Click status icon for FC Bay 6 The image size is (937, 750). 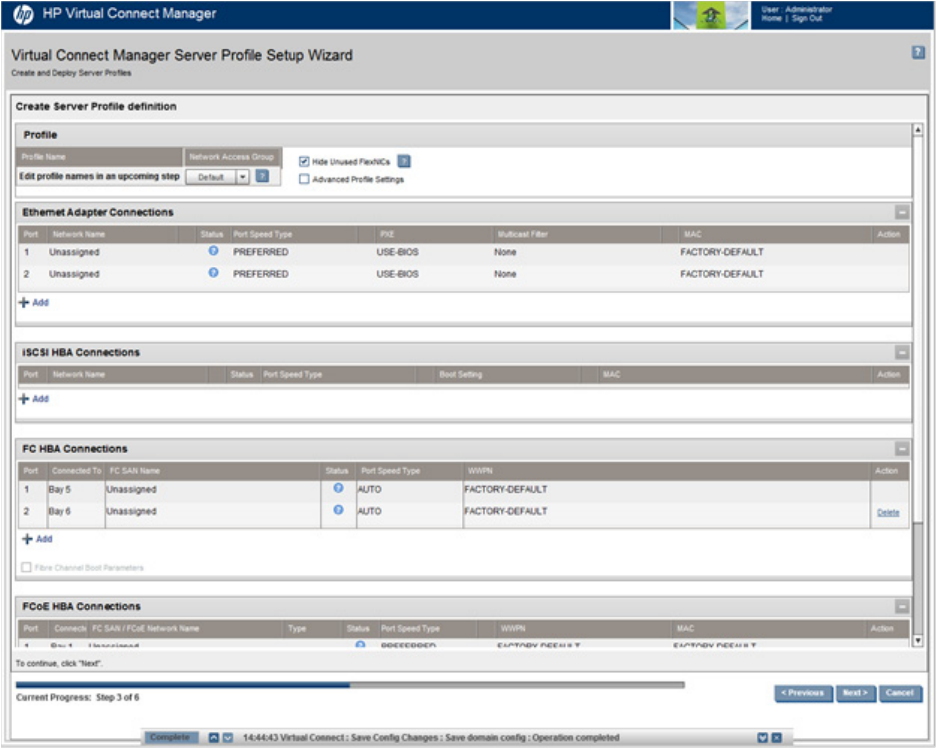tap(338, 510)
